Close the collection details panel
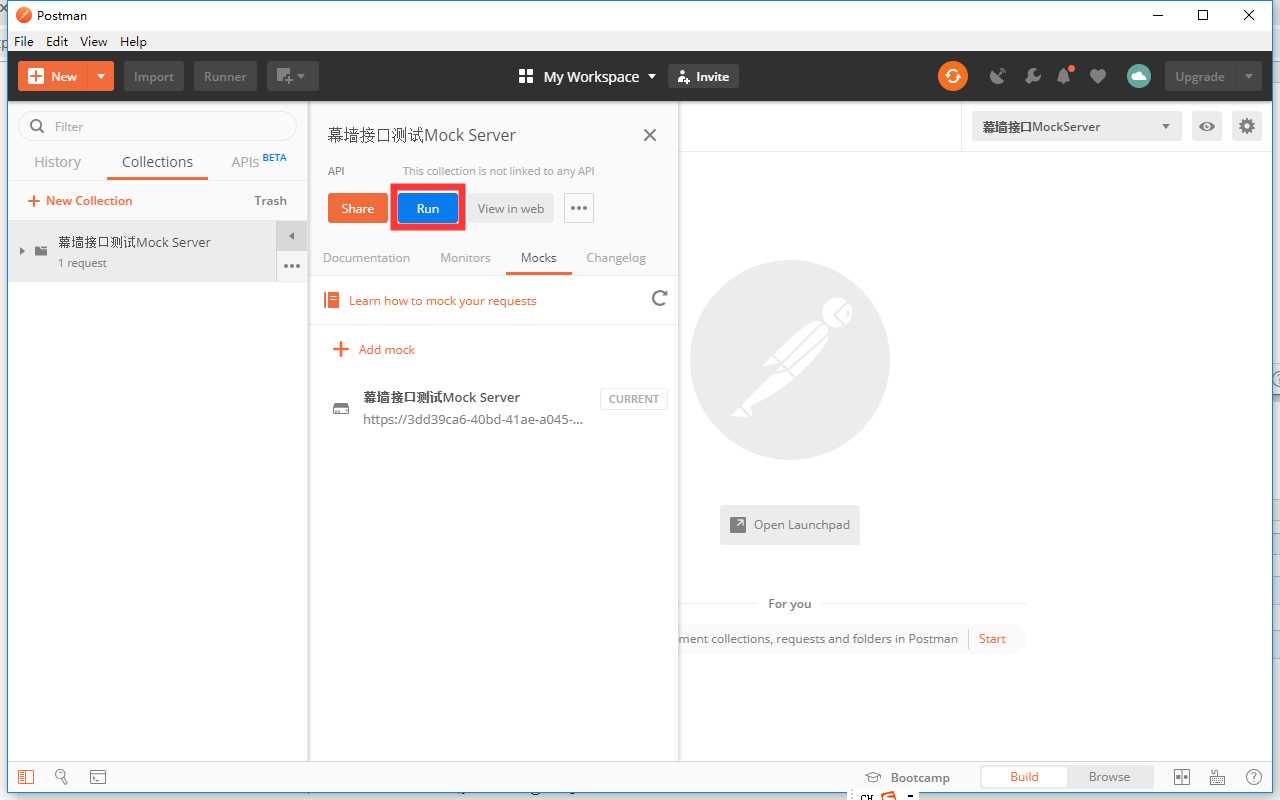Image resolution: width=1280 pixels, height=800 pixels. (x=650, y=135)
